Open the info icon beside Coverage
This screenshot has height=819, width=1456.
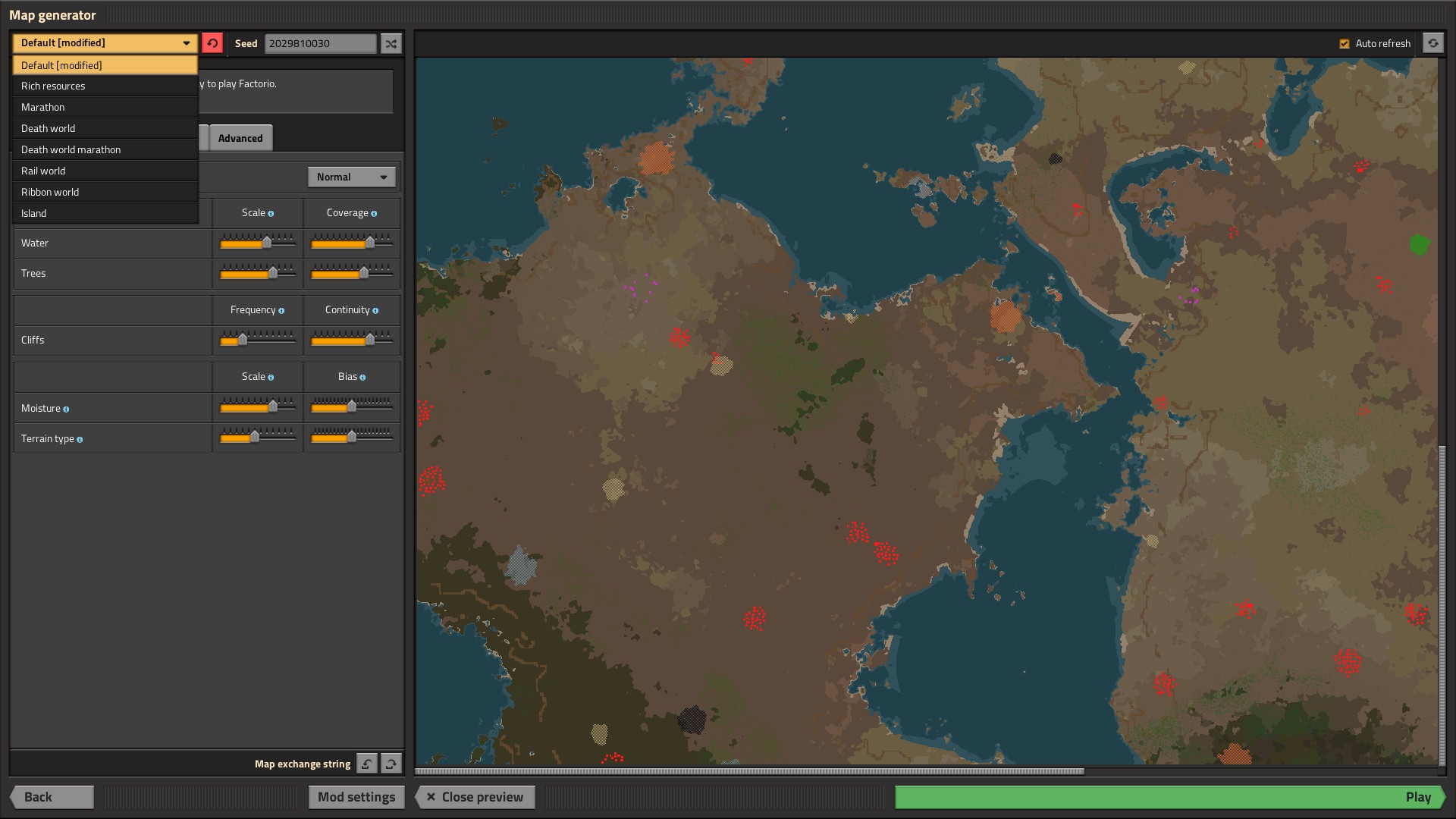[x=374, y=214]
